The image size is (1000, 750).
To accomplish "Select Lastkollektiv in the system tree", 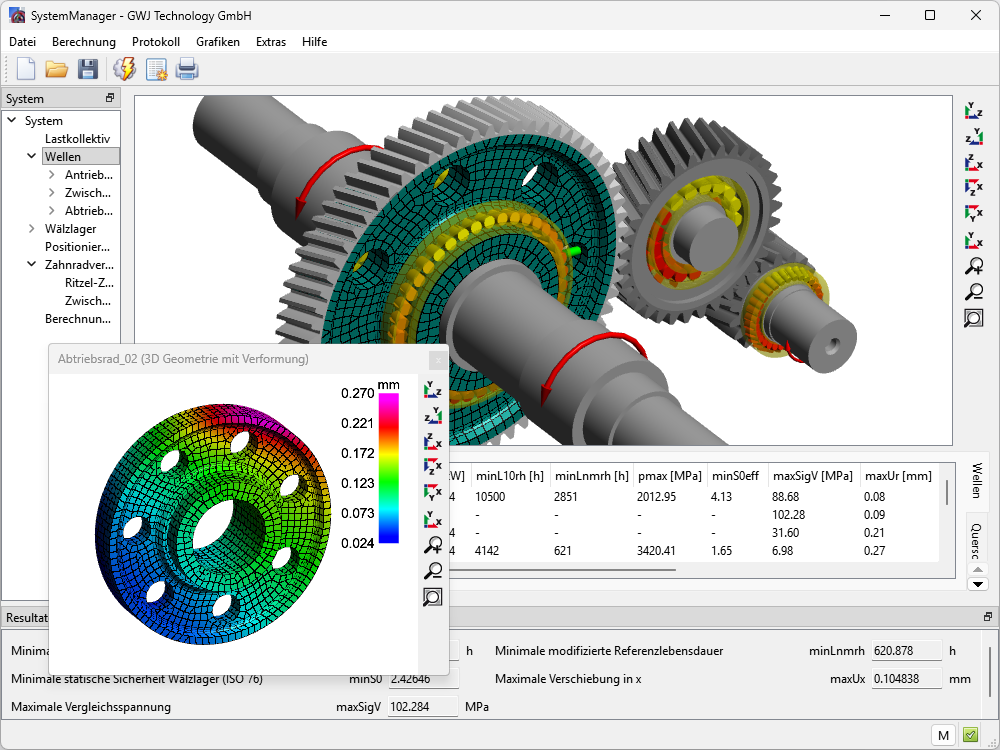I will 77,139.
